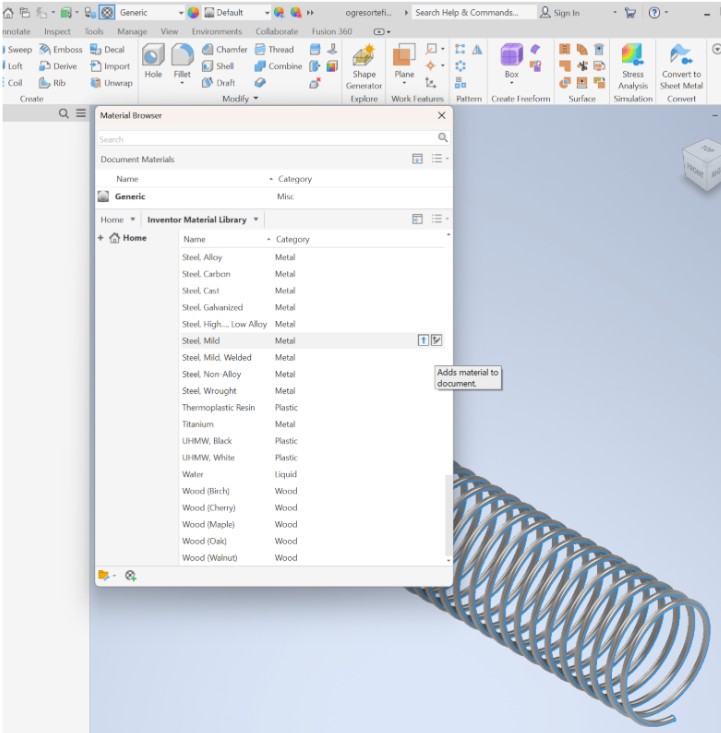Click Sign In

click(x=560, y=13)
